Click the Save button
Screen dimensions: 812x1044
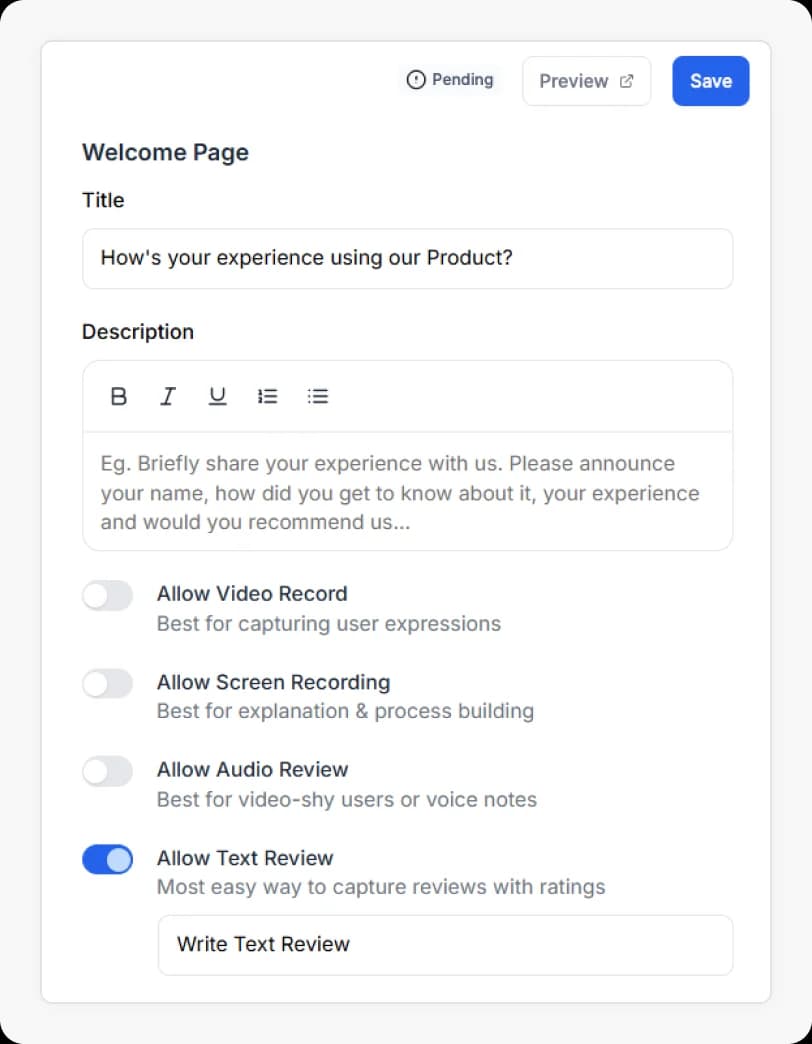pos(710,80)
